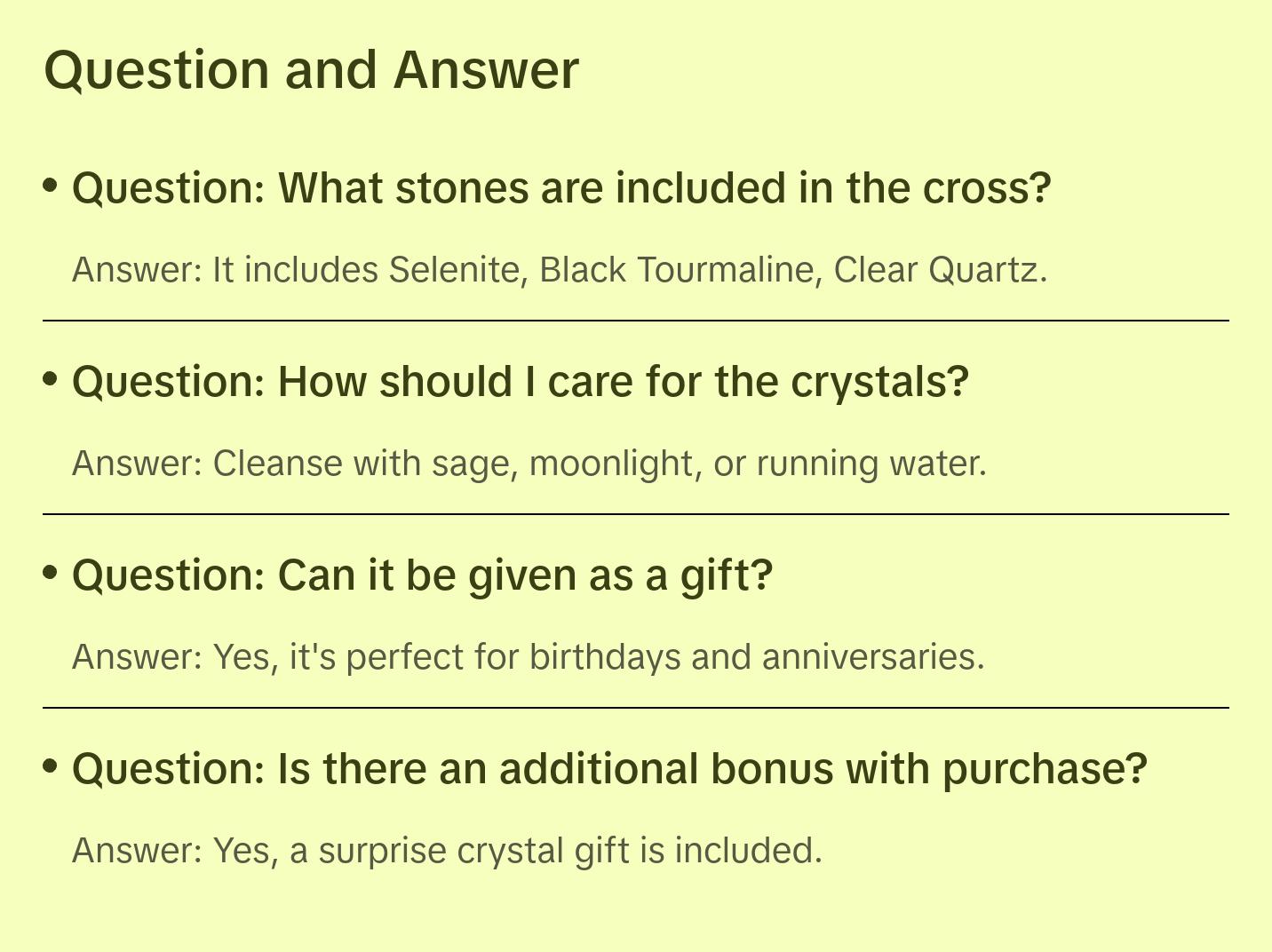This screenshot has height=952, width=1272.
Task: Select the question about stones in the cross
Action: (561, 188)
